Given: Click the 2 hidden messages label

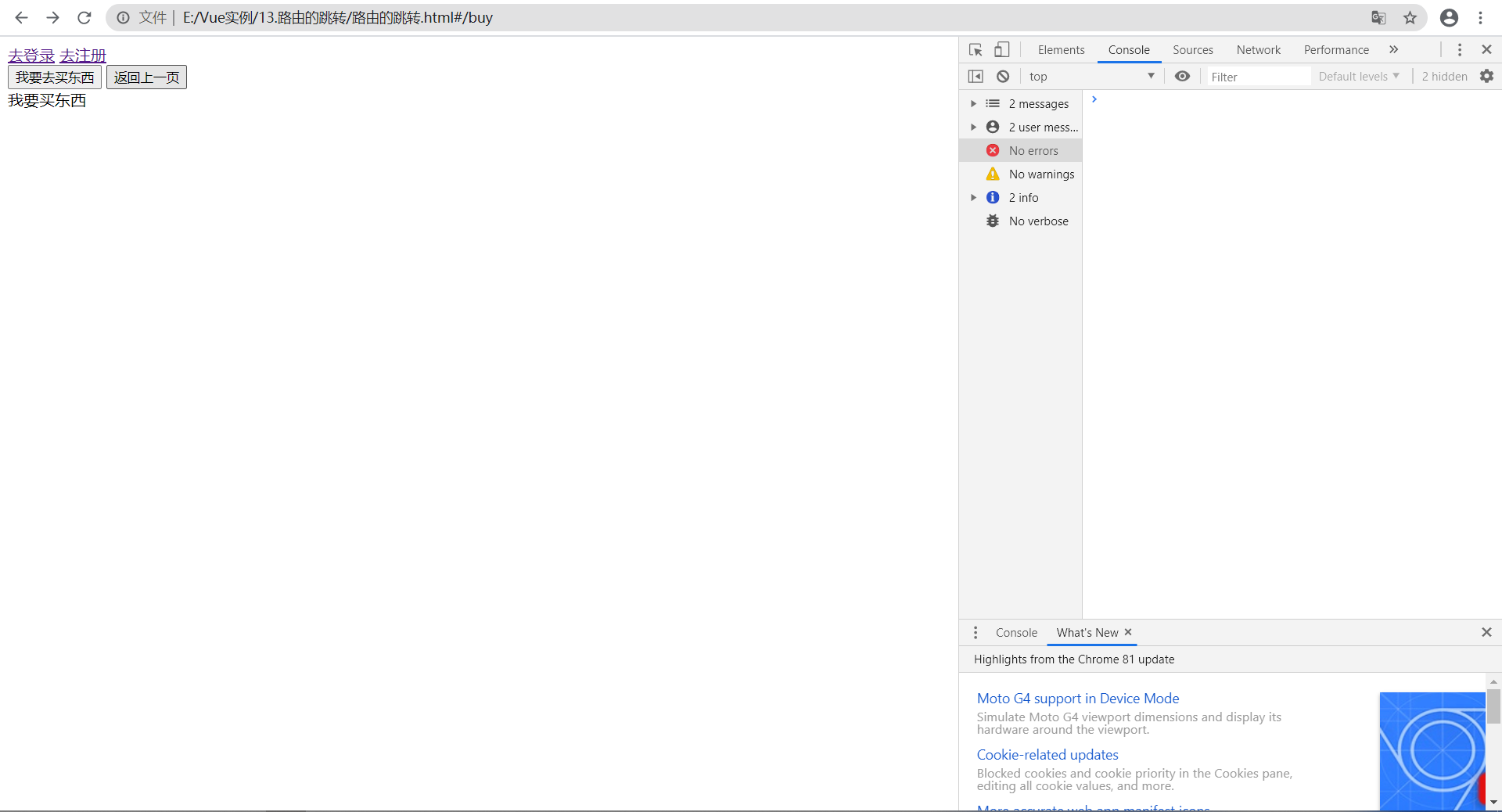Looking at the screenshot, I should [1444, 76].
